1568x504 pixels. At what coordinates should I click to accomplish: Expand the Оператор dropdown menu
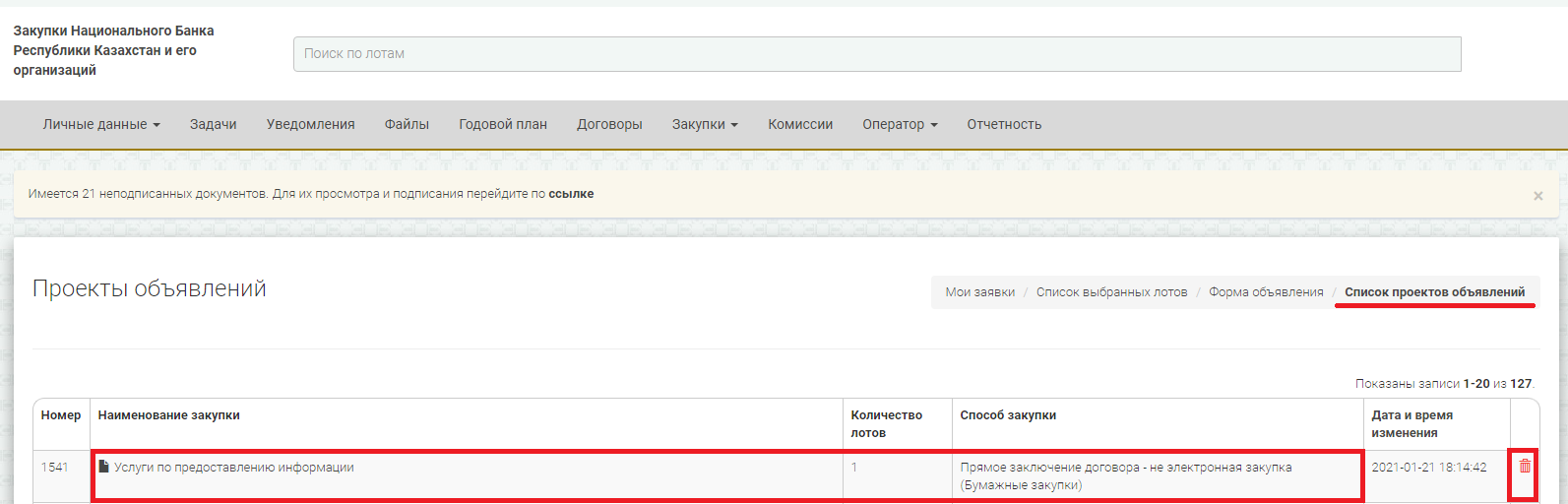(900, 124)
